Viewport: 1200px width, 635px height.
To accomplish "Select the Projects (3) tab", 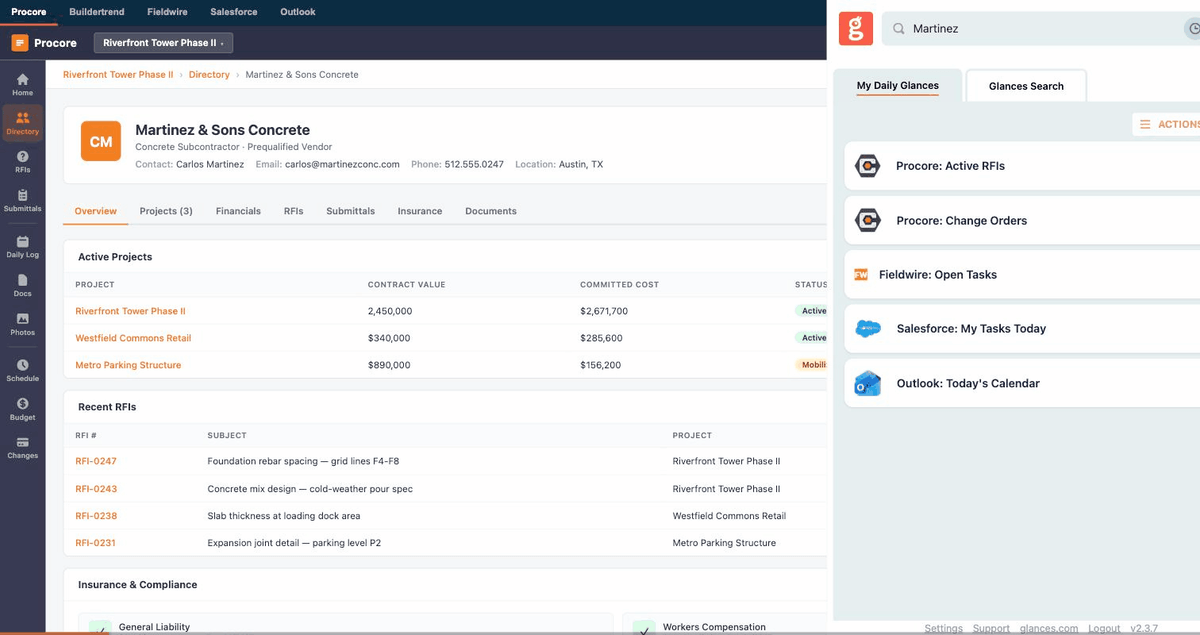I will pos(166,211).
